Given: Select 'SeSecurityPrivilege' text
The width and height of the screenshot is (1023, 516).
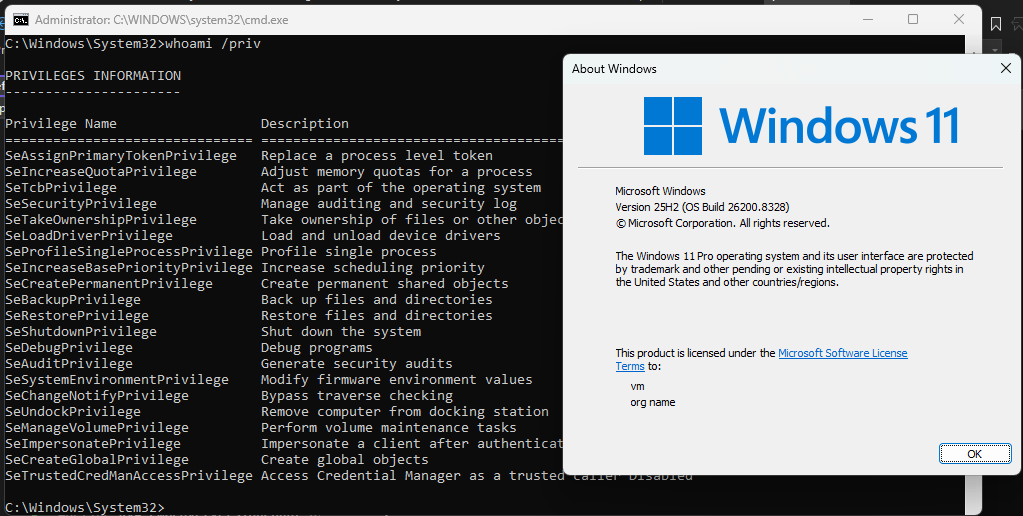Looking at the screenshot, I should pos(81,204).
